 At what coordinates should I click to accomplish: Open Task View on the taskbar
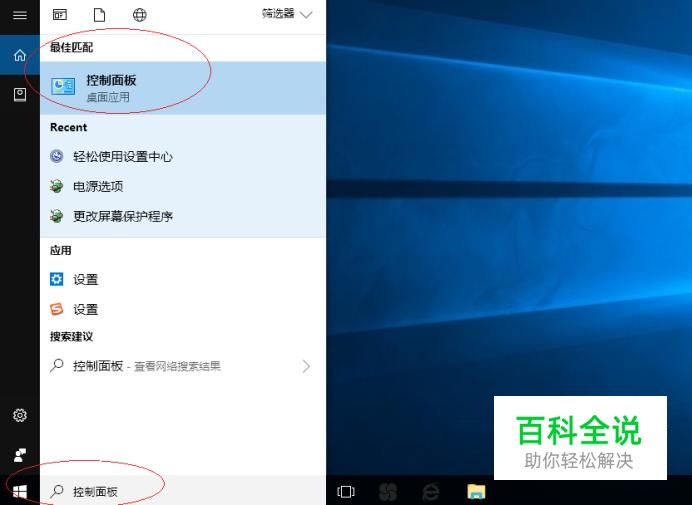click(346, 491)
